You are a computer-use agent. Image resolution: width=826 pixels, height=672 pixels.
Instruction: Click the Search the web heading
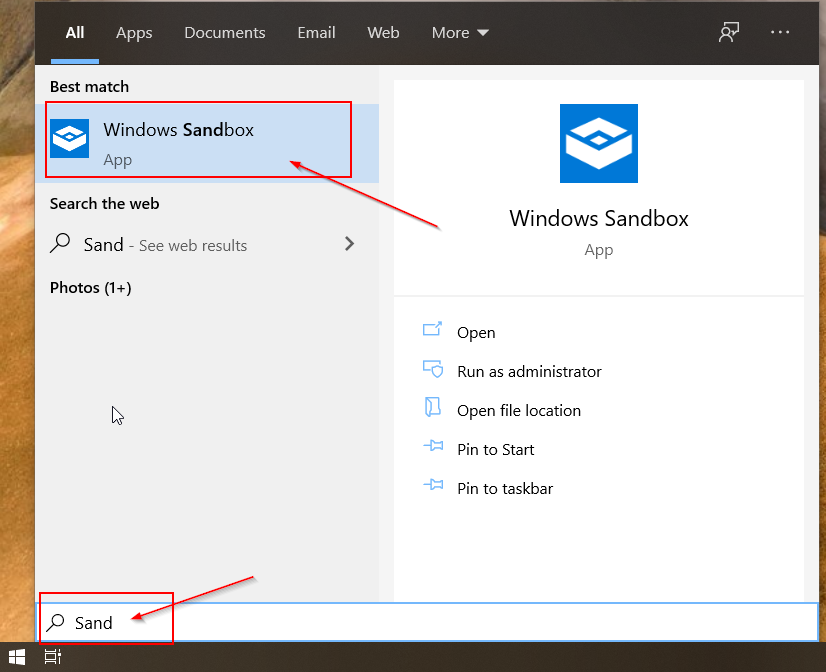pyautogui.click(x=104, y=204)
